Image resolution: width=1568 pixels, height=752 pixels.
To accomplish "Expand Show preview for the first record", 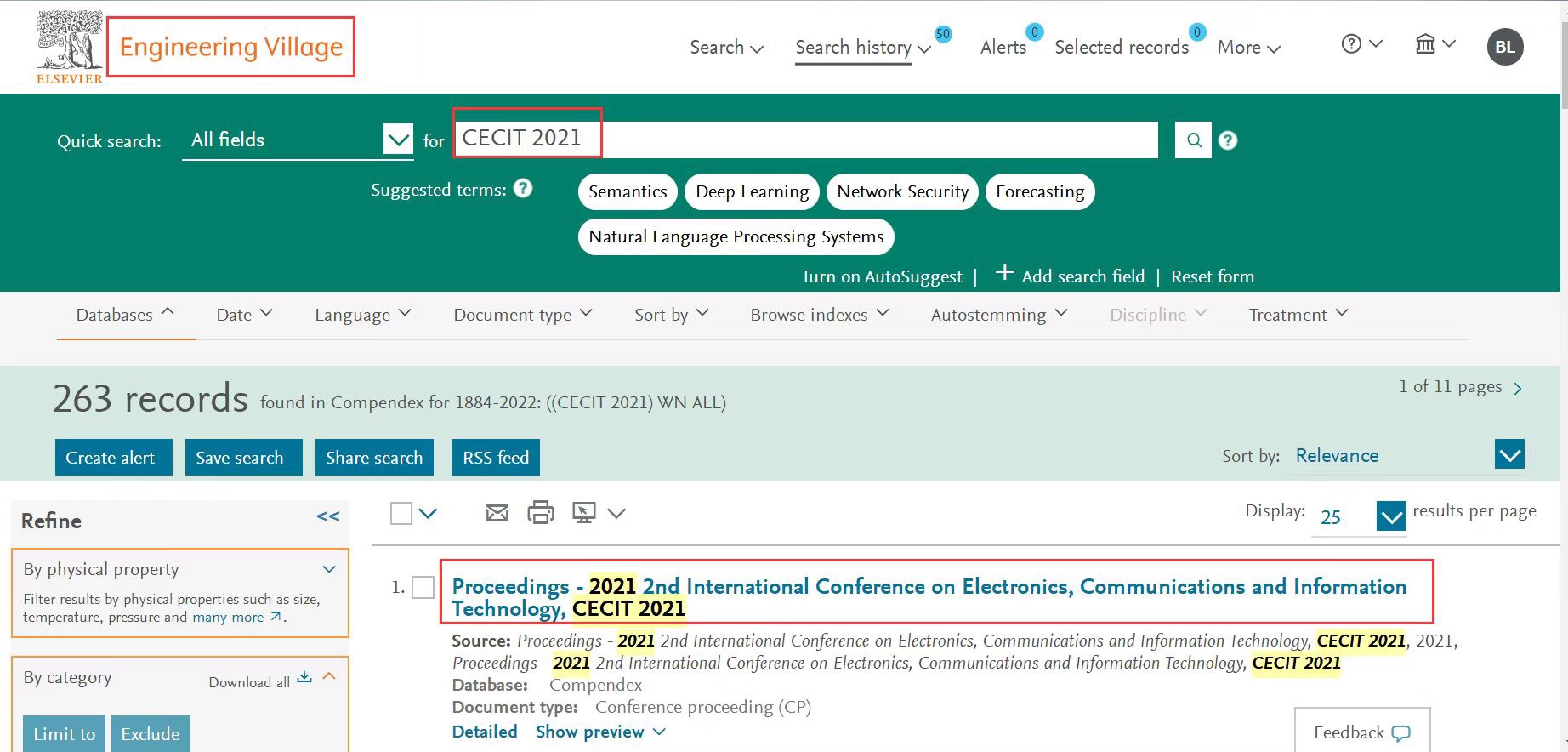I will coord(599,732).
